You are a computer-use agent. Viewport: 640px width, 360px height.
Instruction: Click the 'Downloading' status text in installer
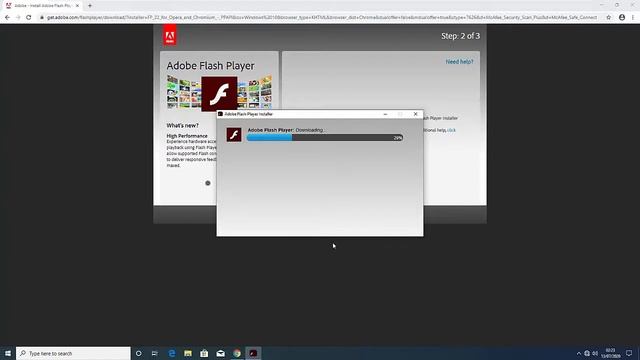click(x=310, y=130)
